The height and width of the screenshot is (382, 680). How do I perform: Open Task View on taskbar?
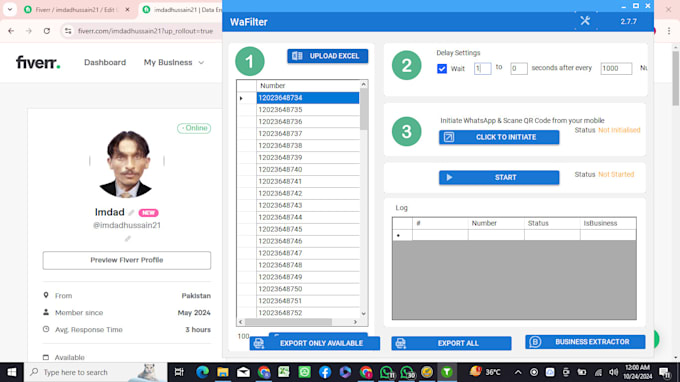(179, 372)
